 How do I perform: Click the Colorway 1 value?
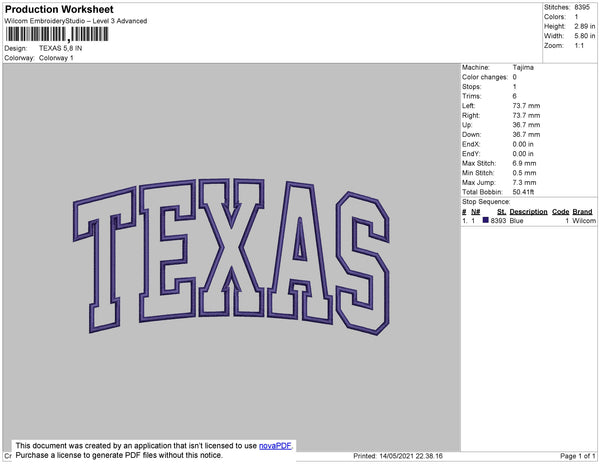[56, 57]
